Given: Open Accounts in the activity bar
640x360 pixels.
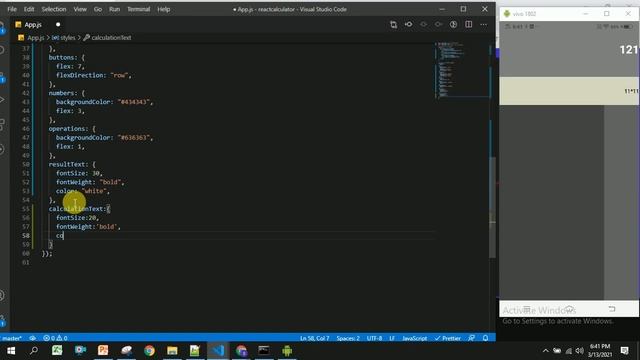Looking at the screenshot, I should [2, 295].
